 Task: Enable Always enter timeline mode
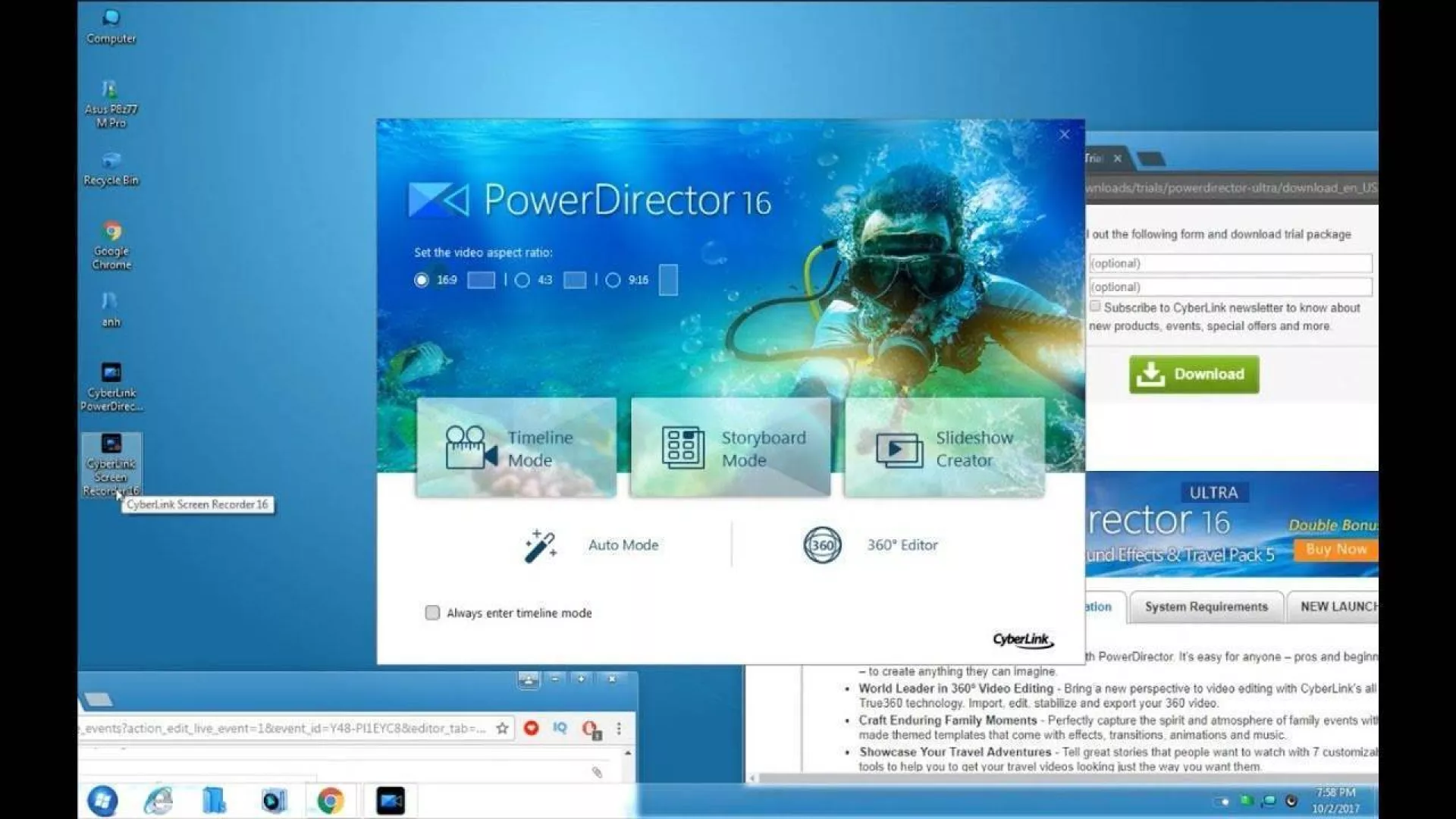coord(432,613)
